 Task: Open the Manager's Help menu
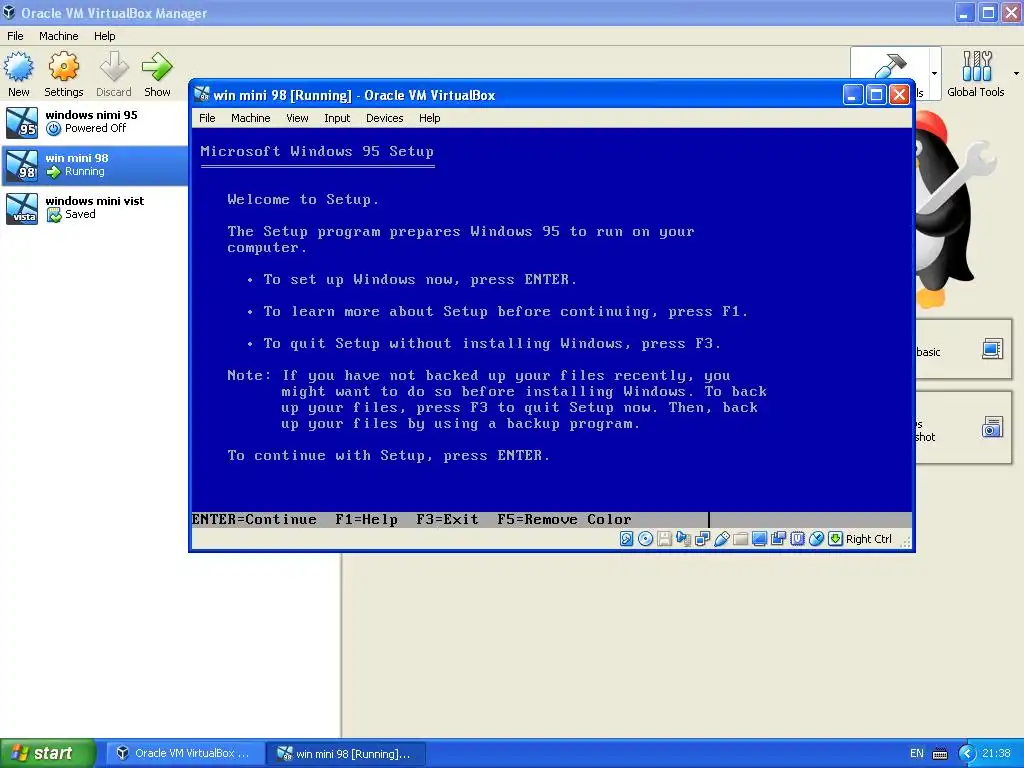point(104,36)
